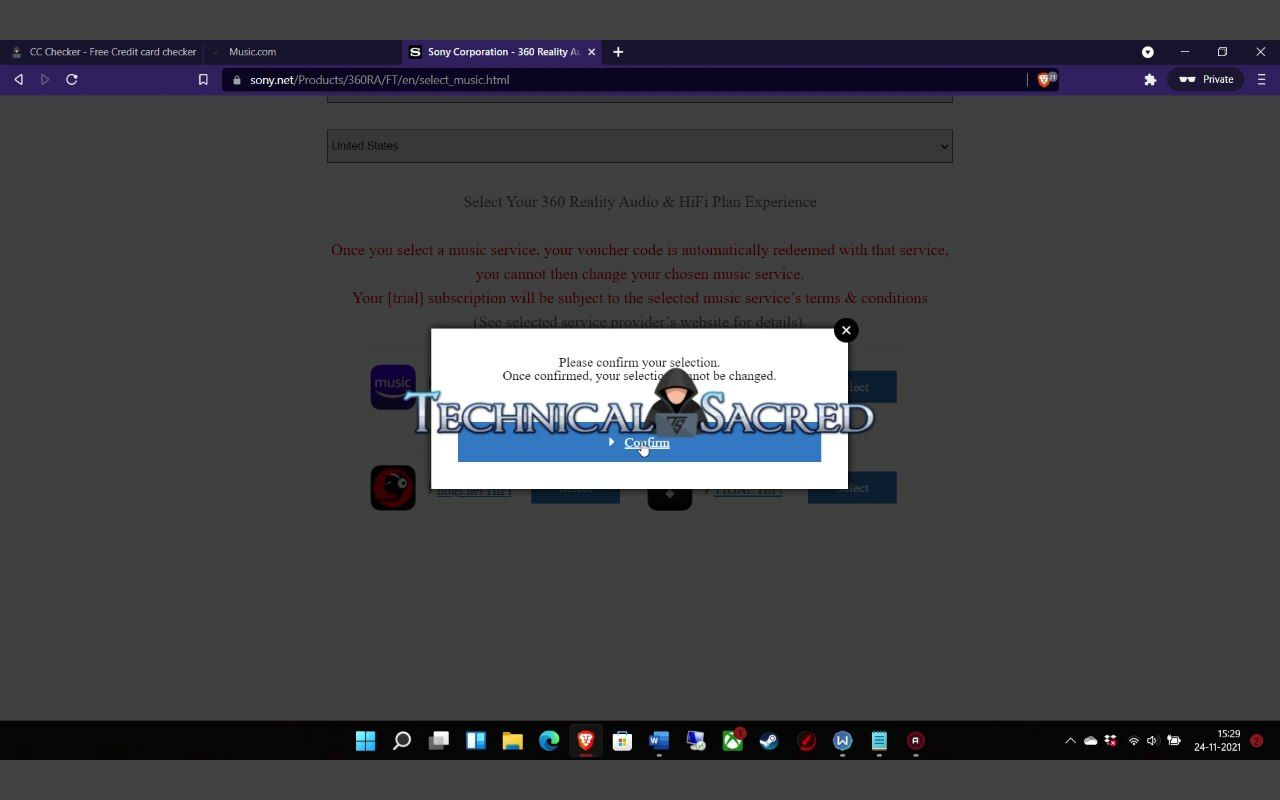This screenshot has height=800, width=1280.
Task: Reload the current page
Action: (72, 80)
